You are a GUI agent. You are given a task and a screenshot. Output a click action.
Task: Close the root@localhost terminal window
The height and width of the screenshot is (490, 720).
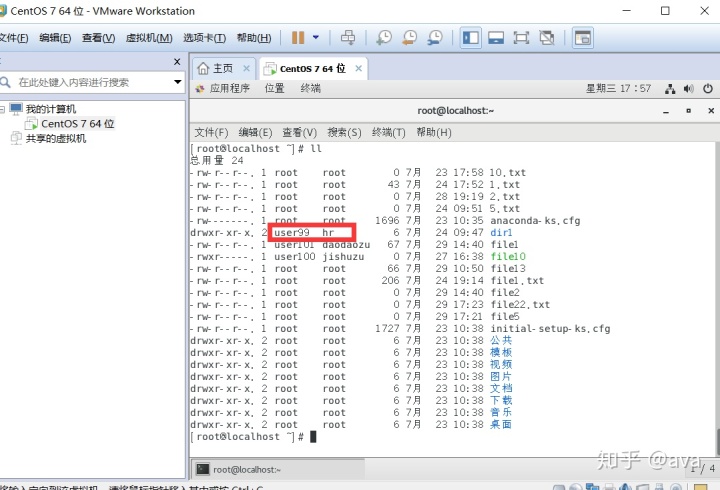(x=711, y=111)
